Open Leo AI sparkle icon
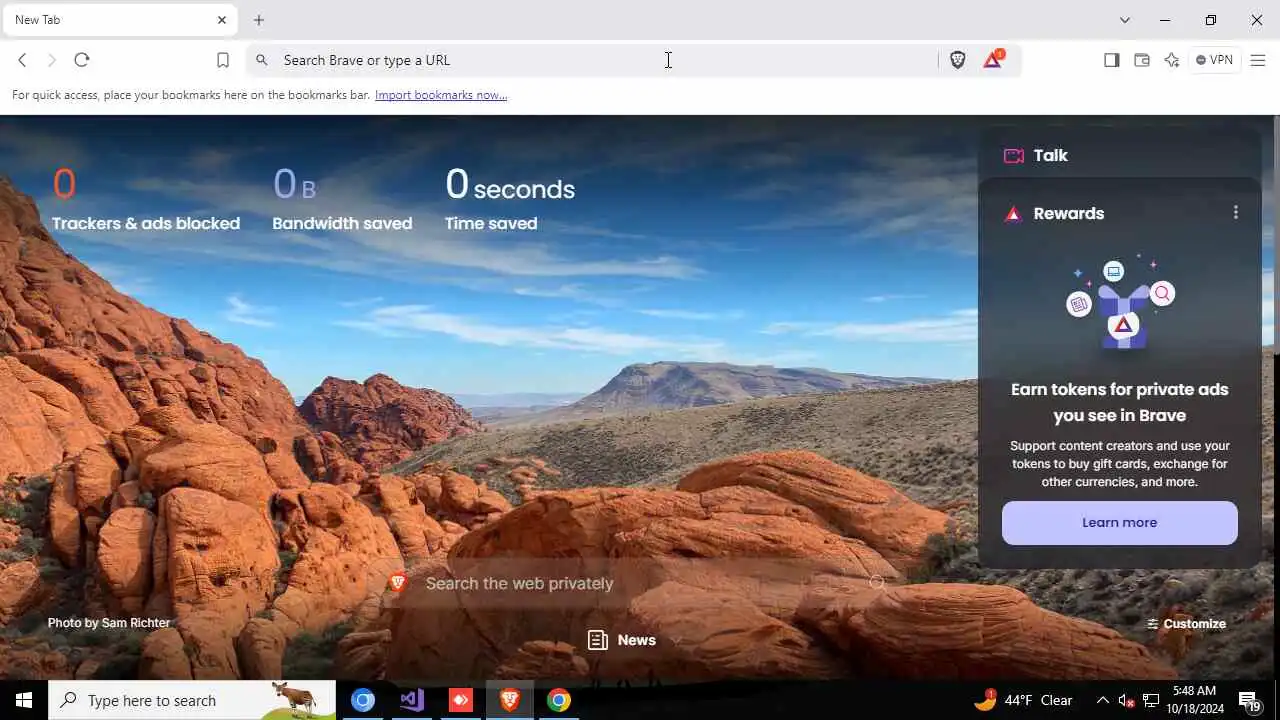1280x720 pixels. click(1172, 60)
